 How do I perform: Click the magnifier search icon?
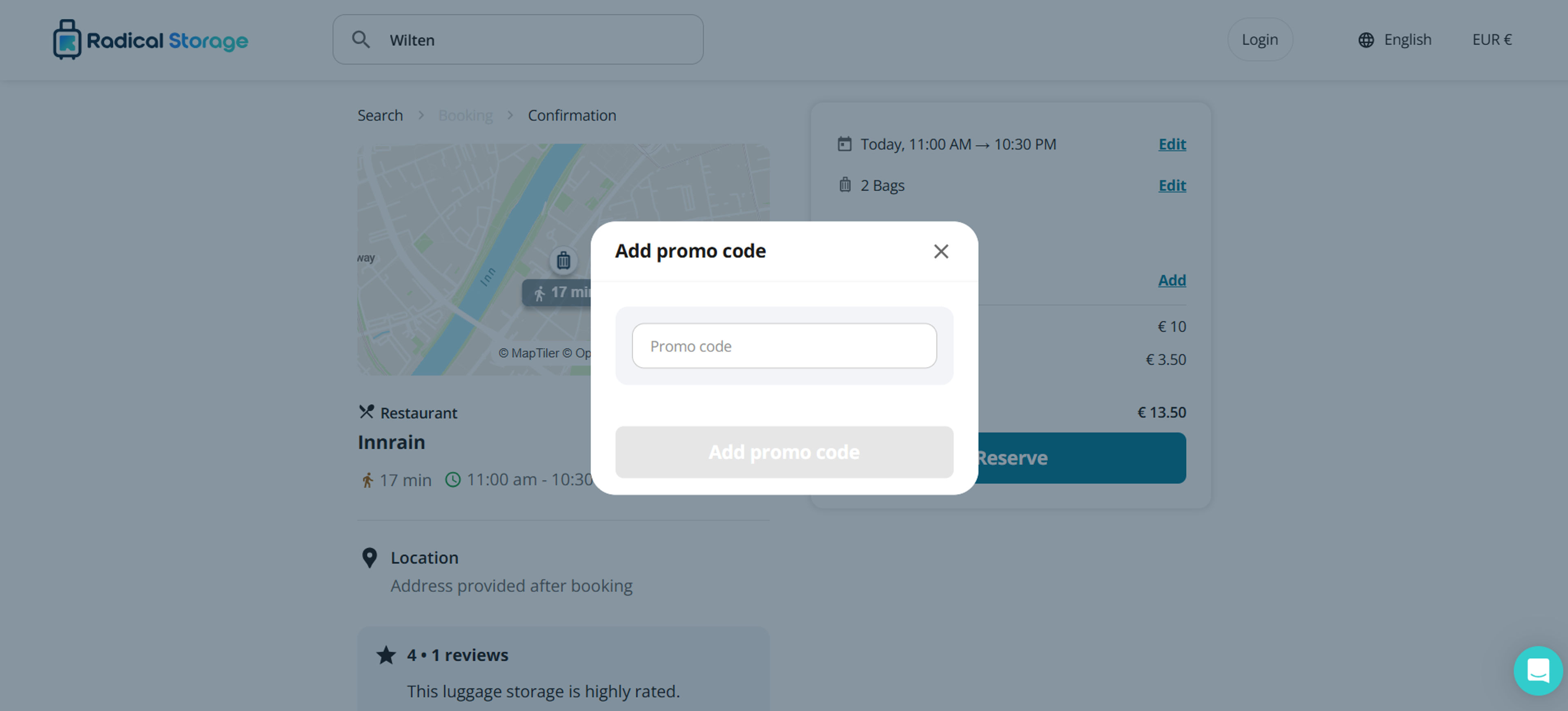[x=361, y=40]
